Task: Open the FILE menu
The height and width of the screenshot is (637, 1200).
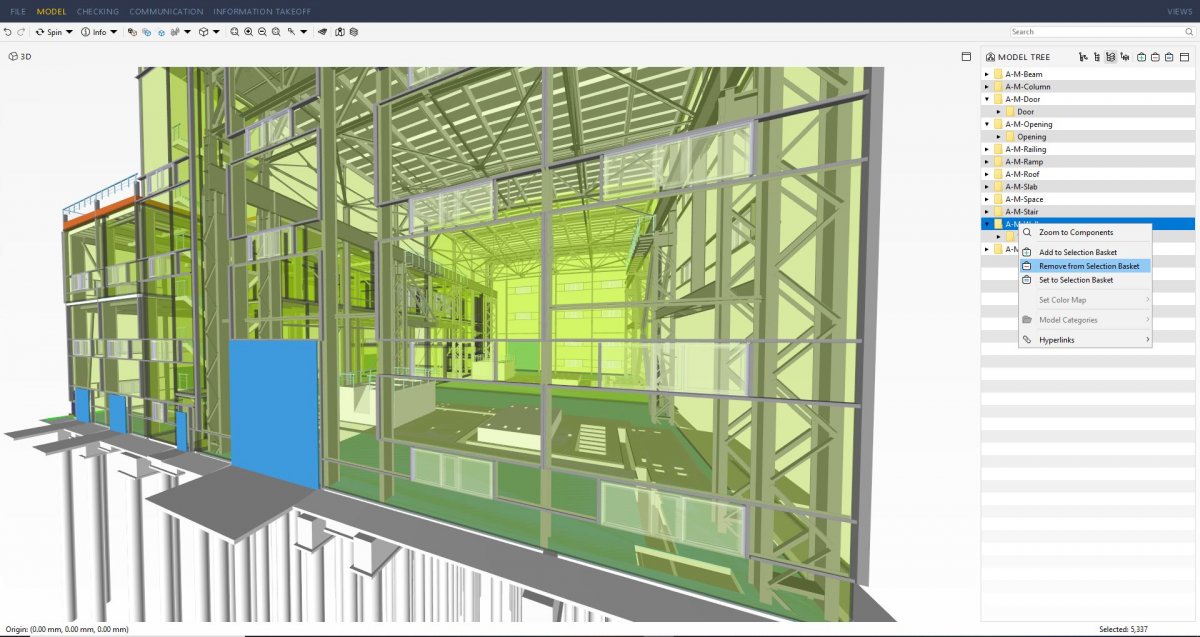Action: pos(18,11)
